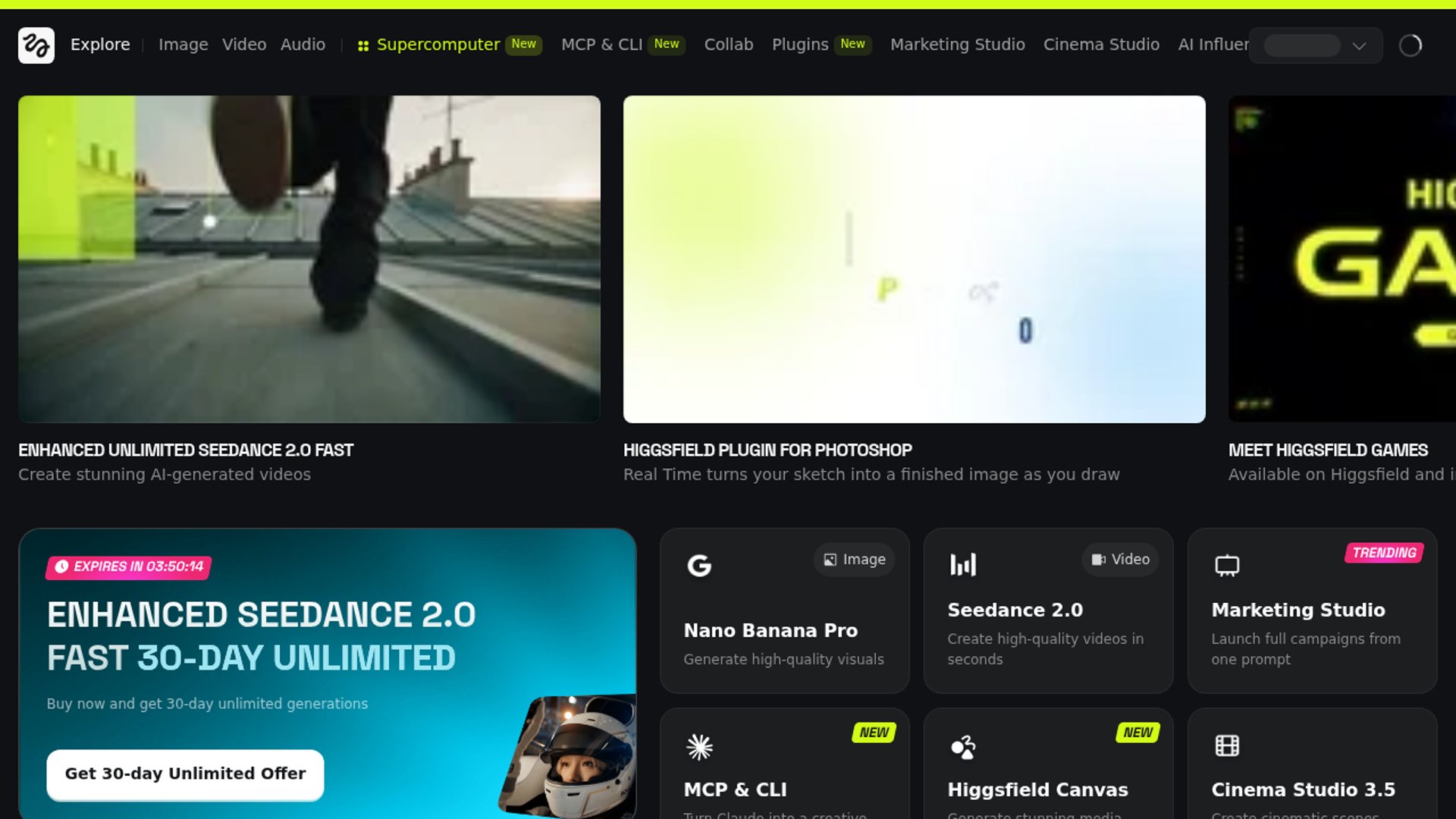Image resolution: width=1456 pixels, height=819 pixels.
Task: Click the Higgsfield Canvas shapes icon
Action: click(x=963, y=747)
